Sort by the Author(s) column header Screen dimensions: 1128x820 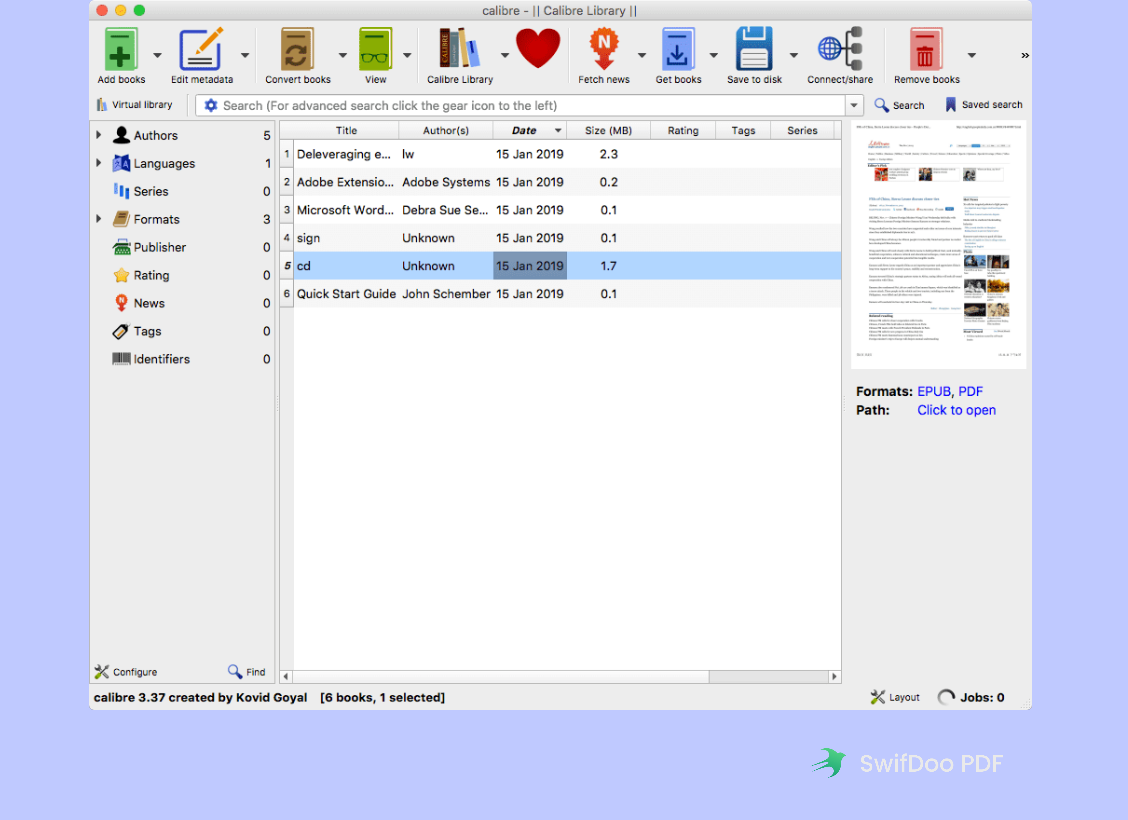445,130
